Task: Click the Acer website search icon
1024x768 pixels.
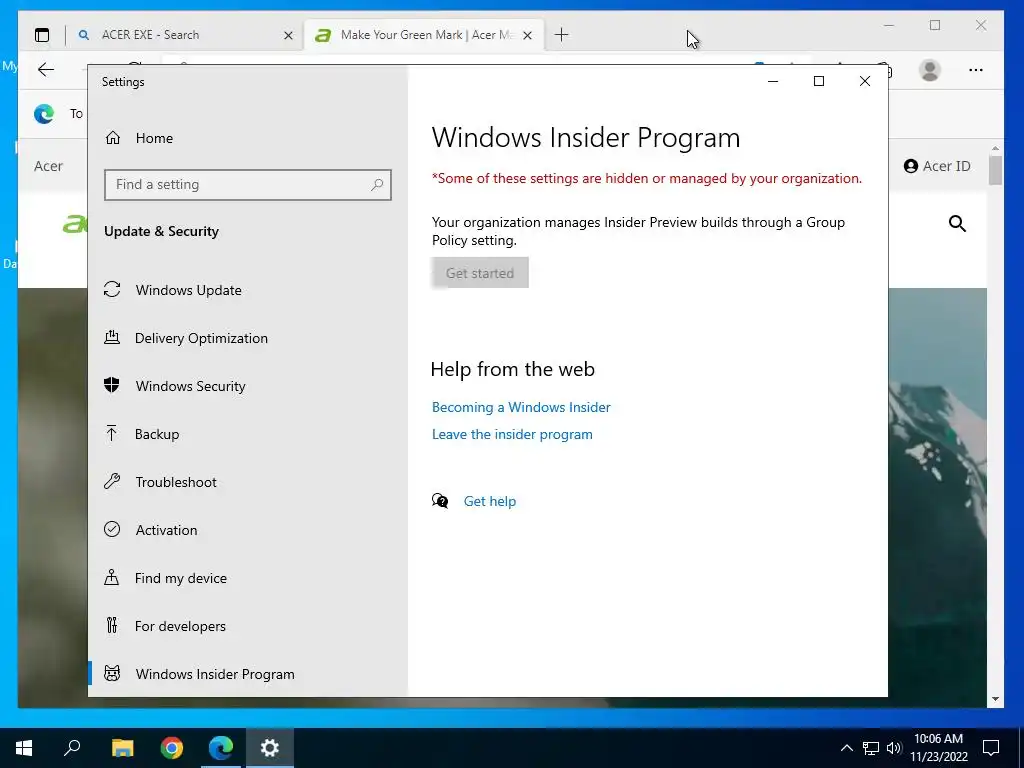Action: pyautogui.click(x=957, y=224)
